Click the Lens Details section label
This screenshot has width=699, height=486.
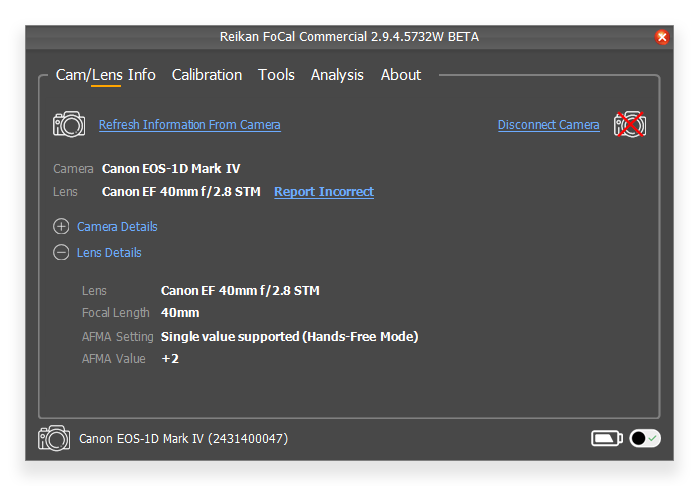pos(109,252)
